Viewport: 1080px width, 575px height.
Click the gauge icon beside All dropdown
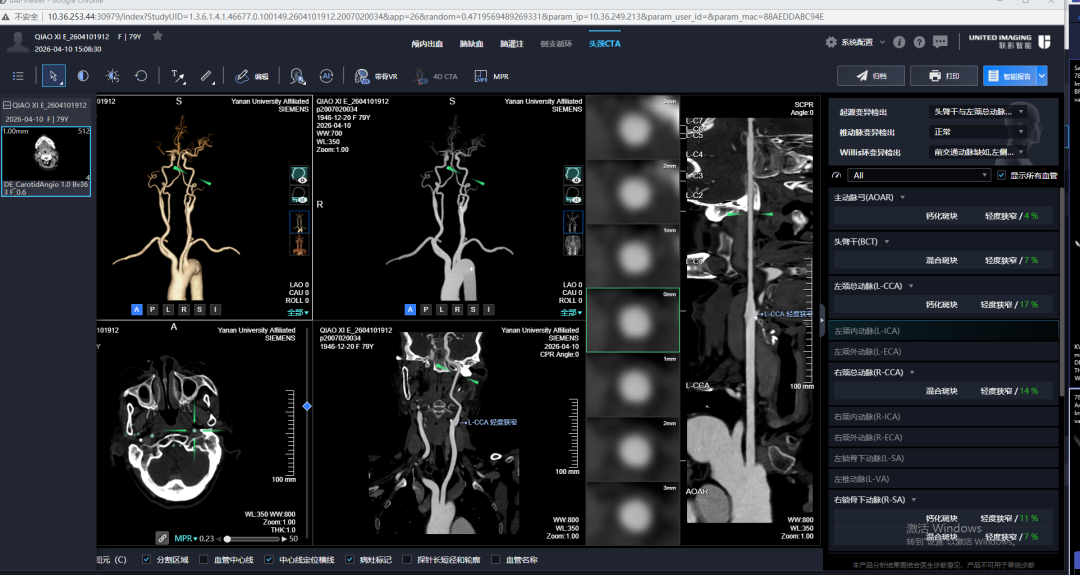[837, 176]
